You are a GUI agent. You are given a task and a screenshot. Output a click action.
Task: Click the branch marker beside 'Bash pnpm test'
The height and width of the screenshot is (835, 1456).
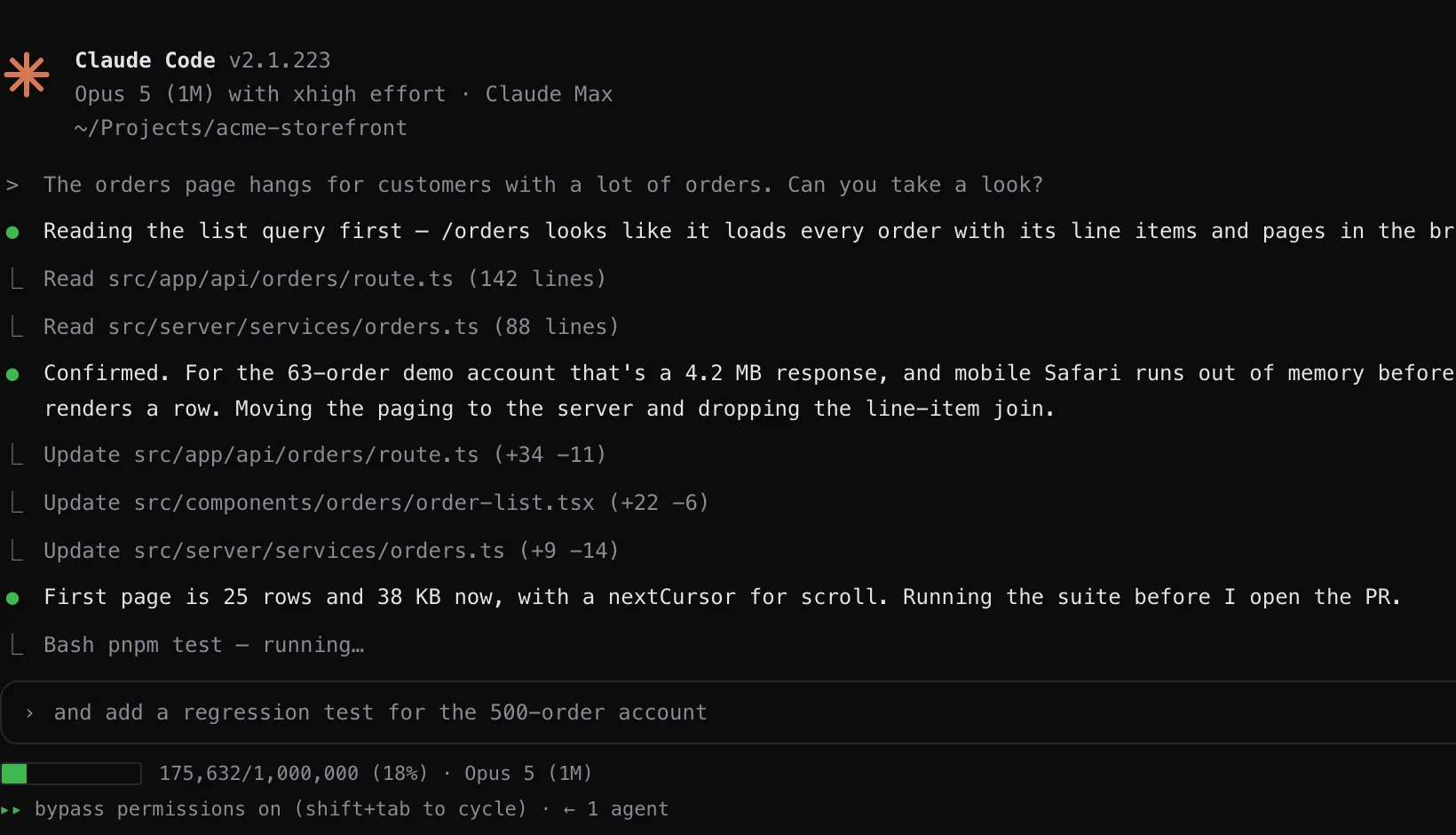point(16,645)
